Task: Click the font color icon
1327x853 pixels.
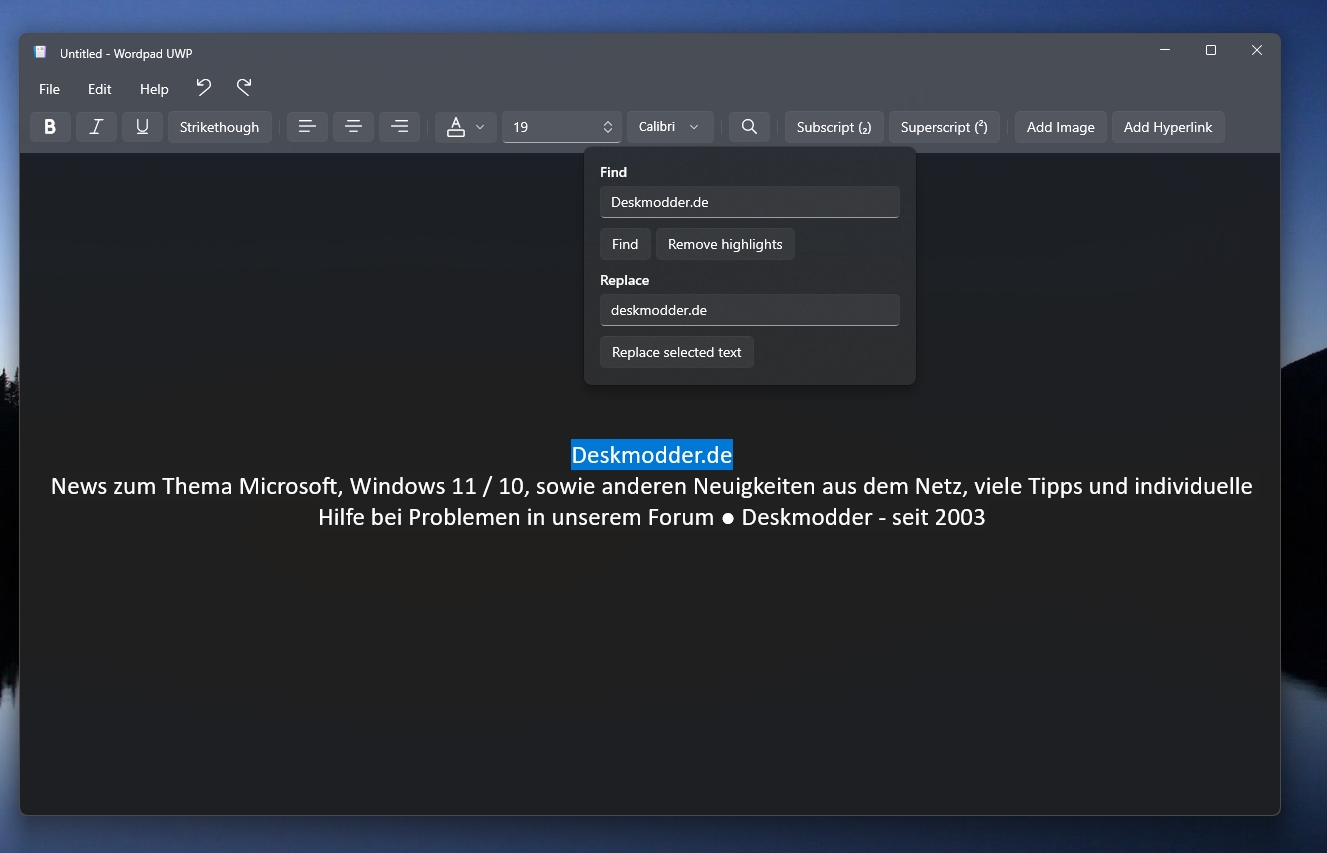Action: pyautogui.click(x=456, y=127)
